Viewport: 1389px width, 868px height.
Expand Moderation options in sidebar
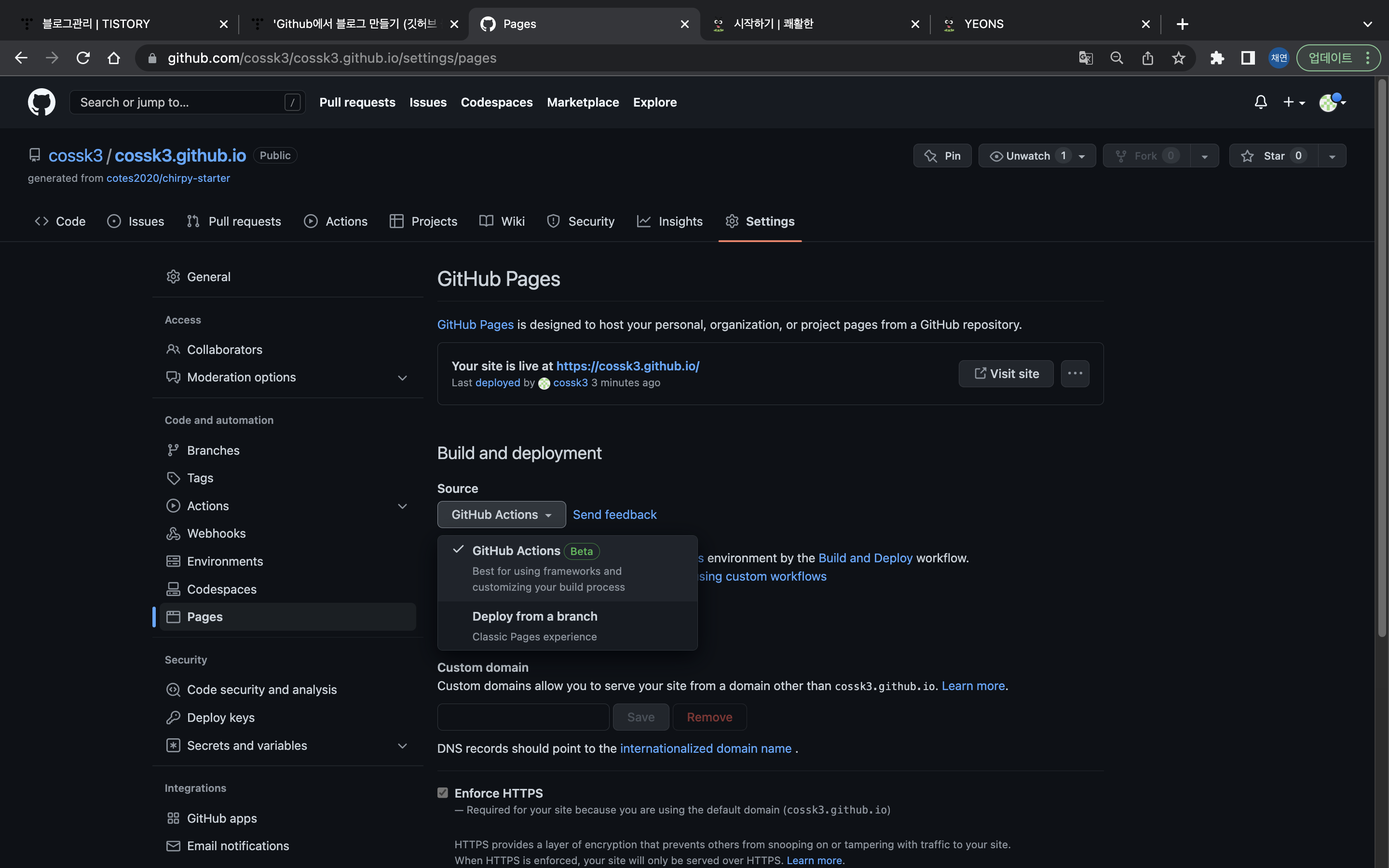[402, 378]
